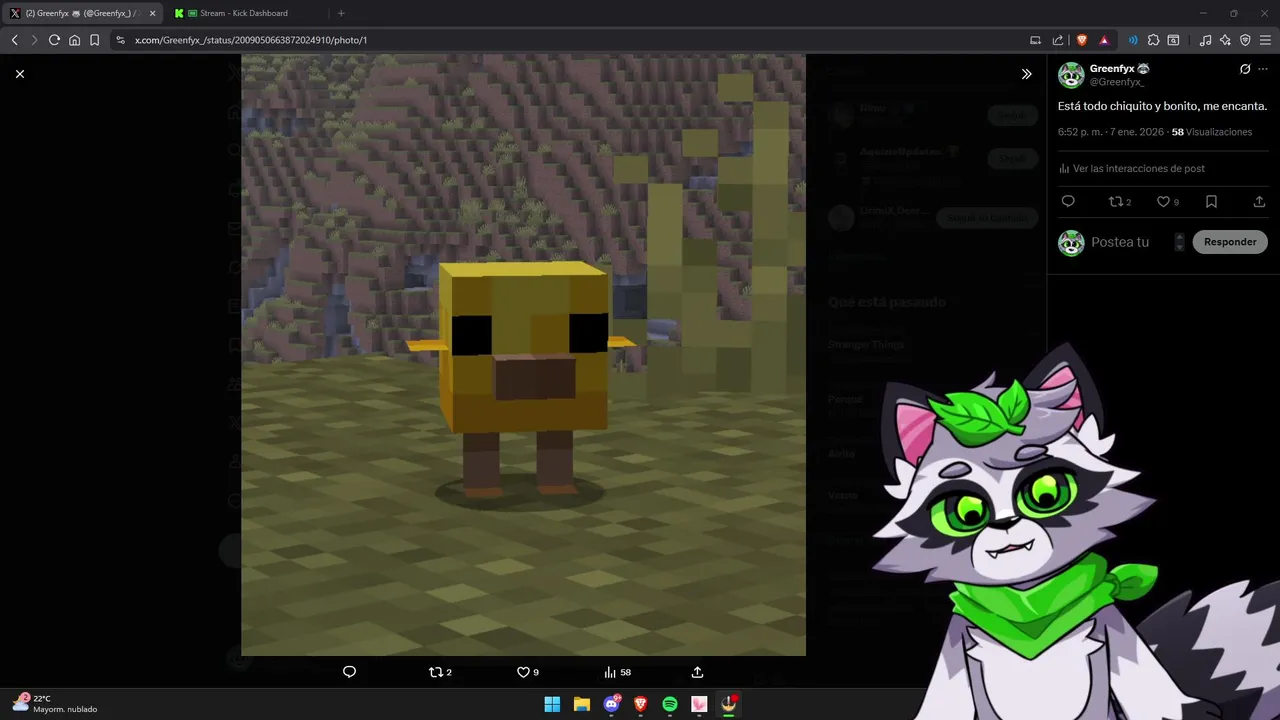Collapse the post side panel with double chevron
The height and width of the screenshot is (720, 1280).
1026,74
